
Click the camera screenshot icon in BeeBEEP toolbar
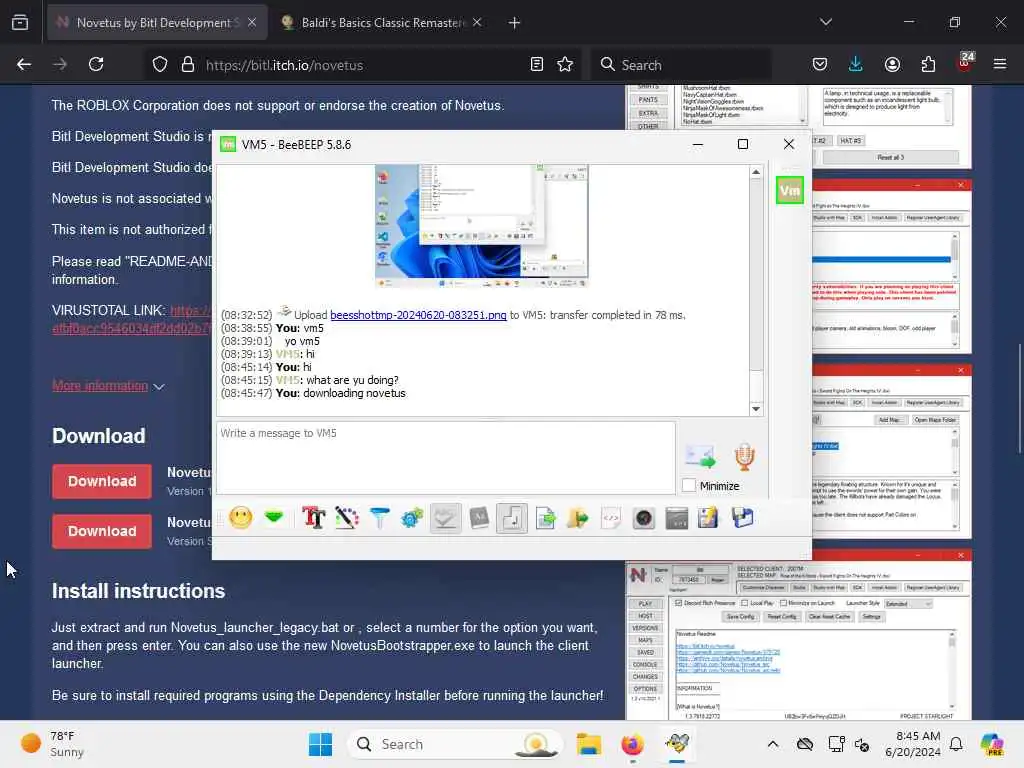pyautogui.click(x=643, y=519)
